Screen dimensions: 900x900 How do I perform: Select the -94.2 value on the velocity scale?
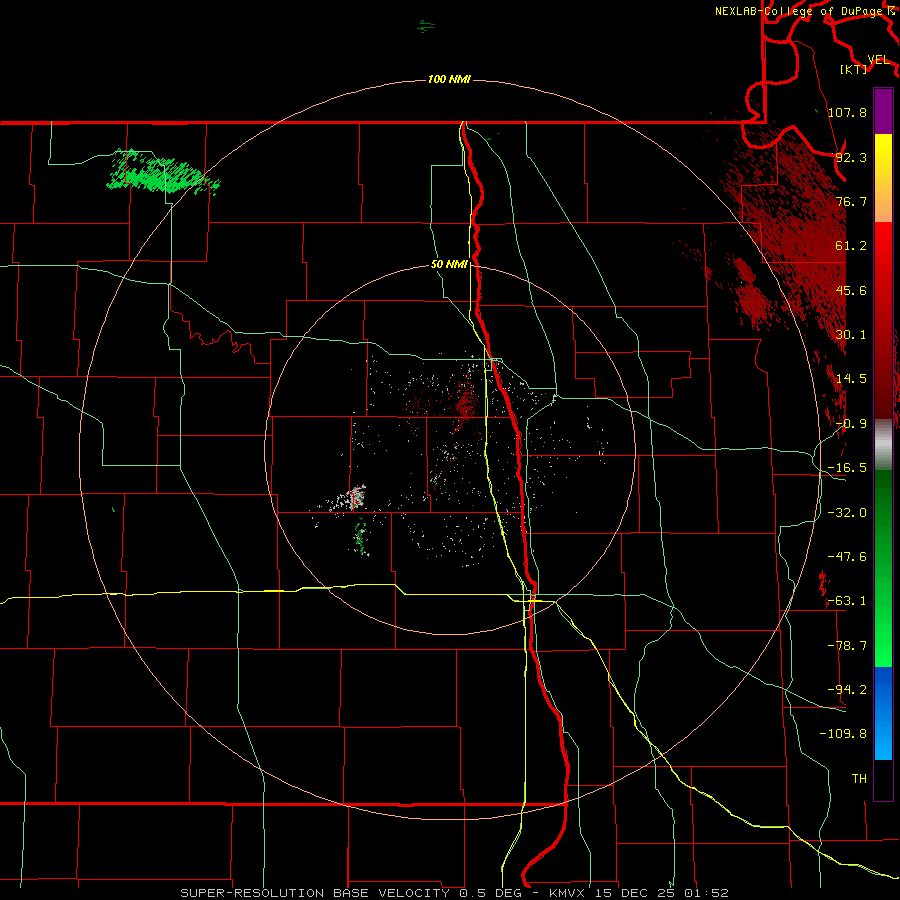(847, 690)
